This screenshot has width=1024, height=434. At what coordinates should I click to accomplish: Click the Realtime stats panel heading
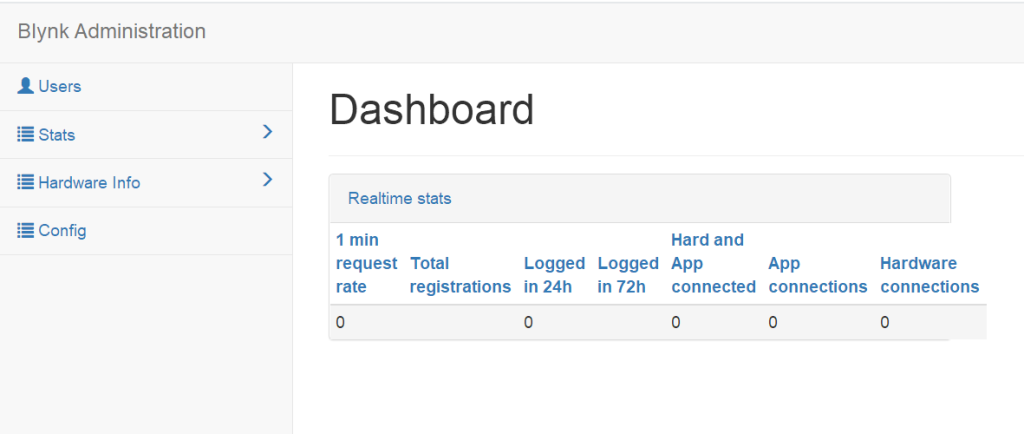coord(400,198)
